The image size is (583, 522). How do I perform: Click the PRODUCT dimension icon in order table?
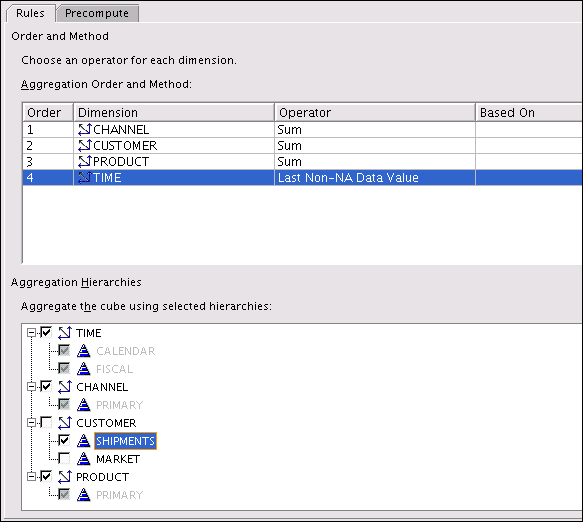coord(84,161)
